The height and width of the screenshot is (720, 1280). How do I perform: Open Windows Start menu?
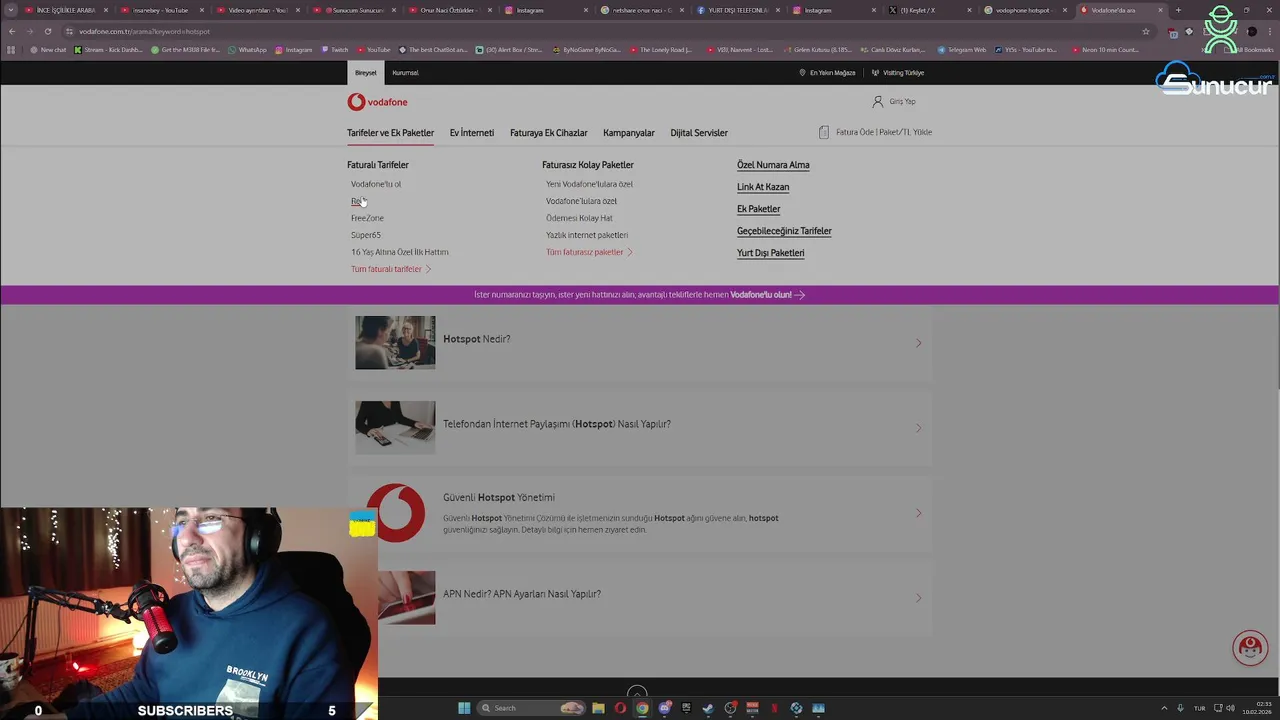coord(464,708)
